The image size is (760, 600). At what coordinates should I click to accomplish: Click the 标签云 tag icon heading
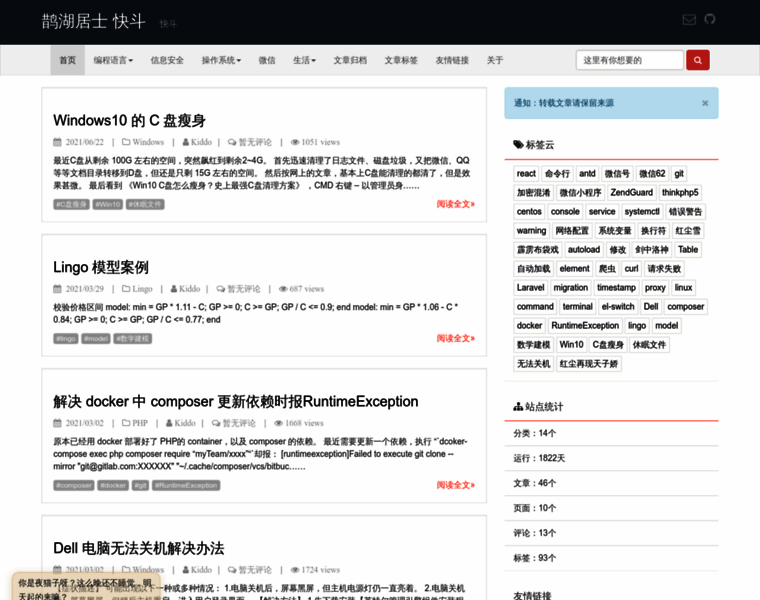coord(518,144)
